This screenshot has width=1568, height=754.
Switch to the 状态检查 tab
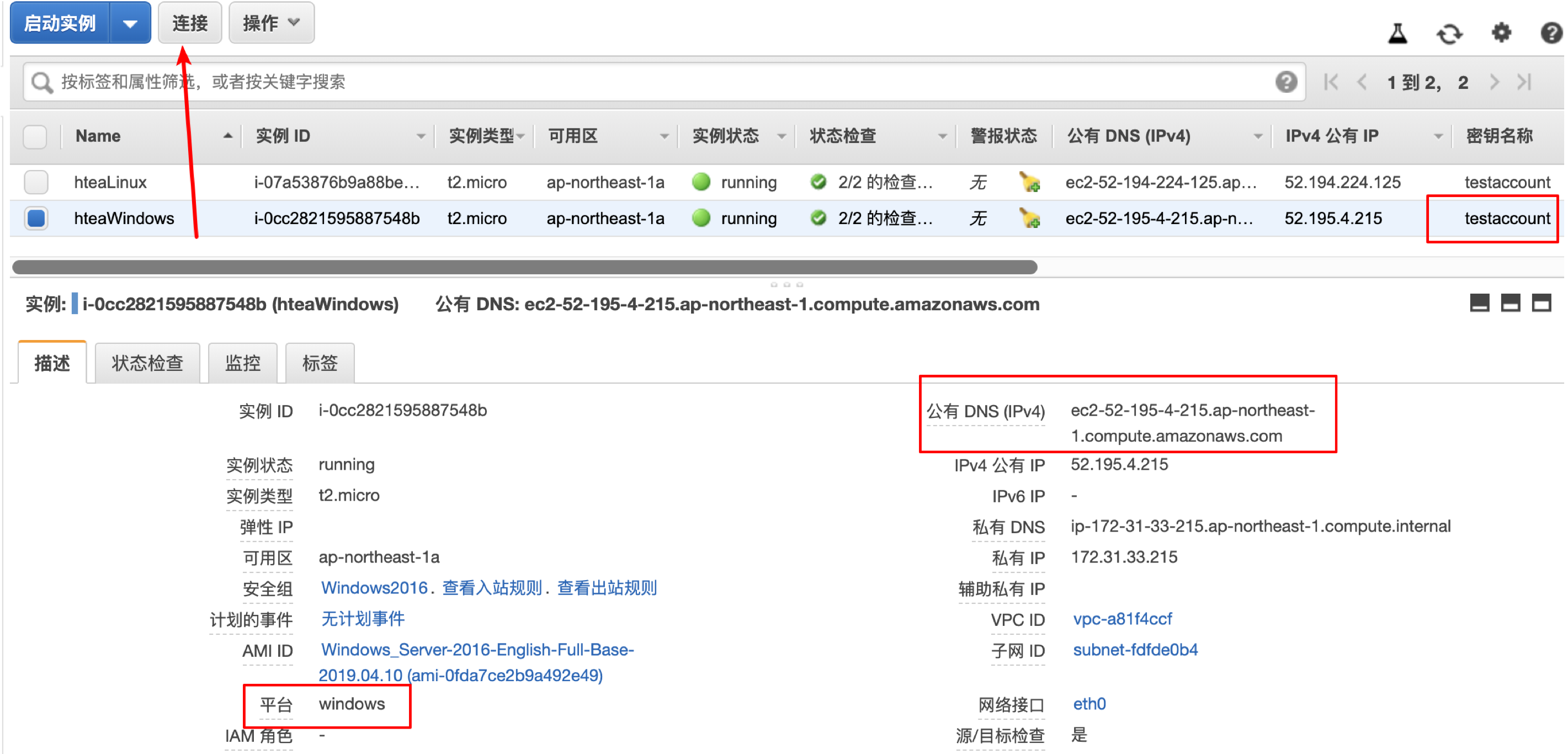(147, 363)
